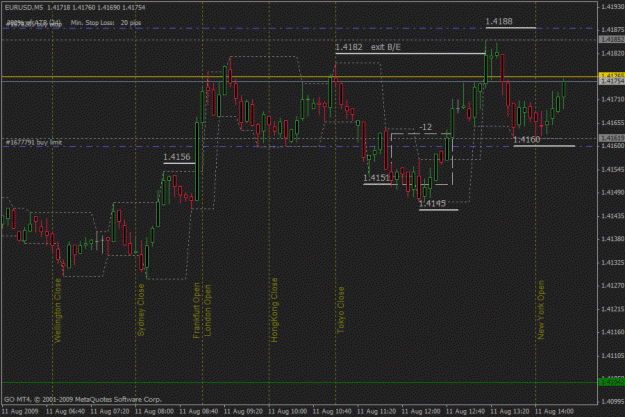The image size is (625, 417).
Task: Click the '11 Aug 09:20' time axis label
Action: (x=243, y=411)
